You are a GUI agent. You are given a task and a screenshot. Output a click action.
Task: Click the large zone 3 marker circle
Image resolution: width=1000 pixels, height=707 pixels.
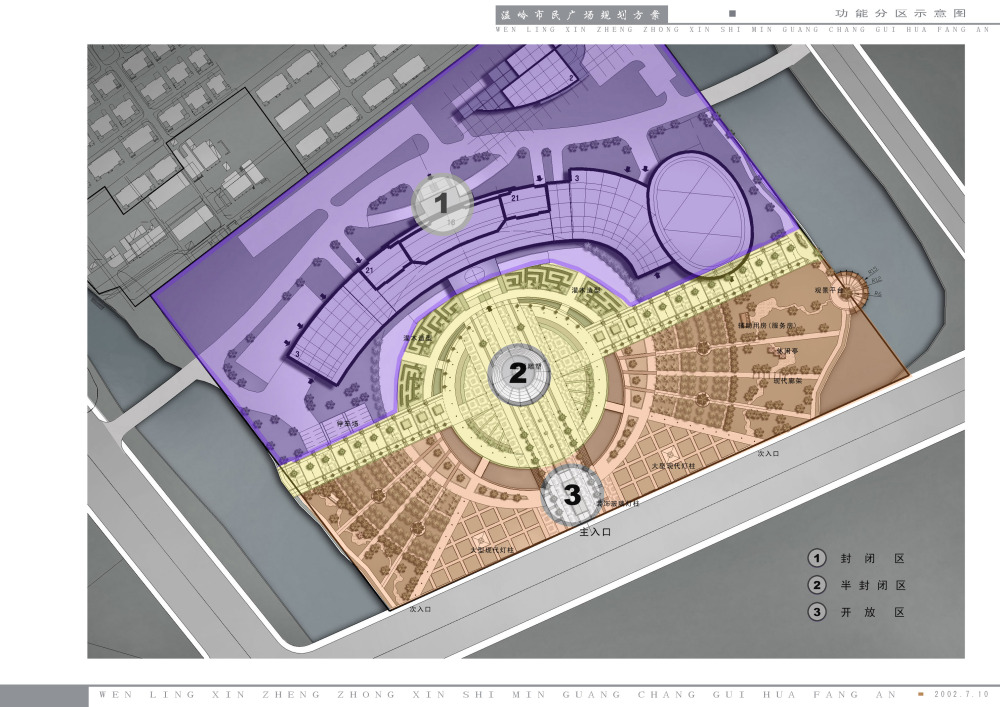click(x=572, y=495)
